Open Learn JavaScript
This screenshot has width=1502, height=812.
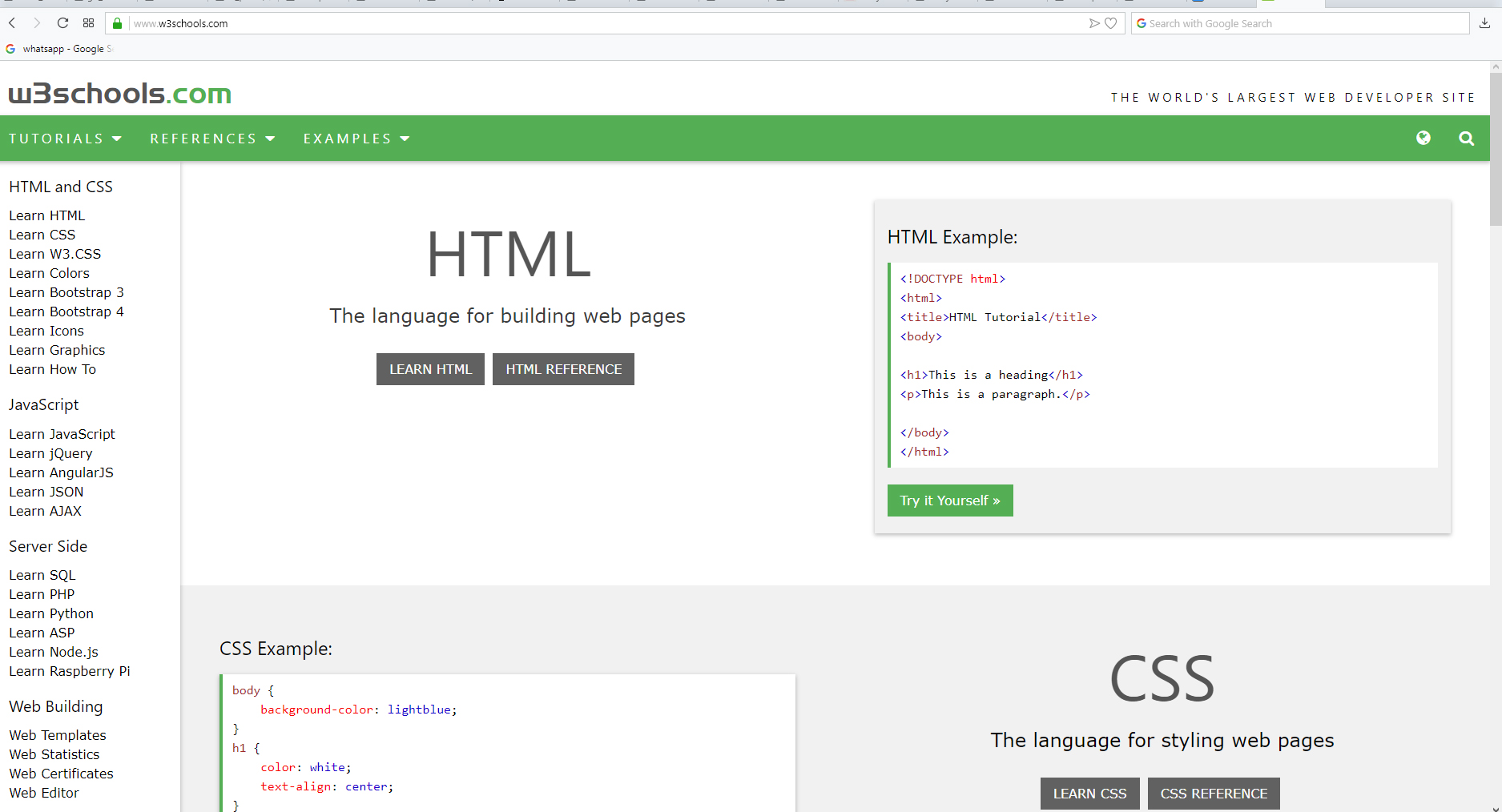(62, 434)
